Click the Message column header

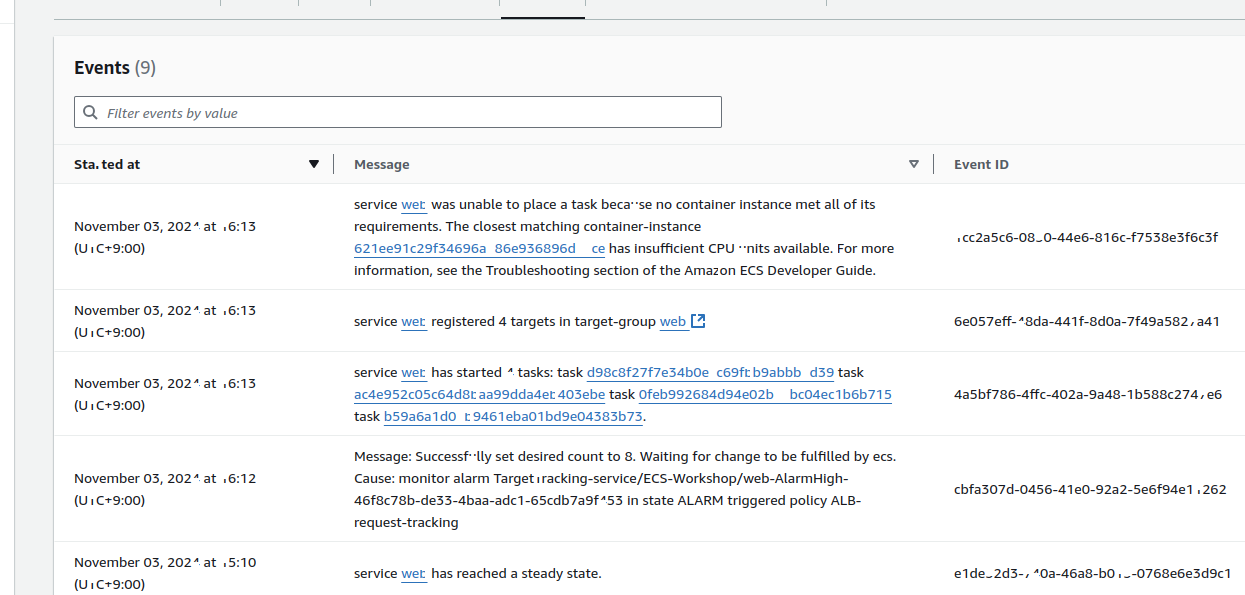[381, 163]
